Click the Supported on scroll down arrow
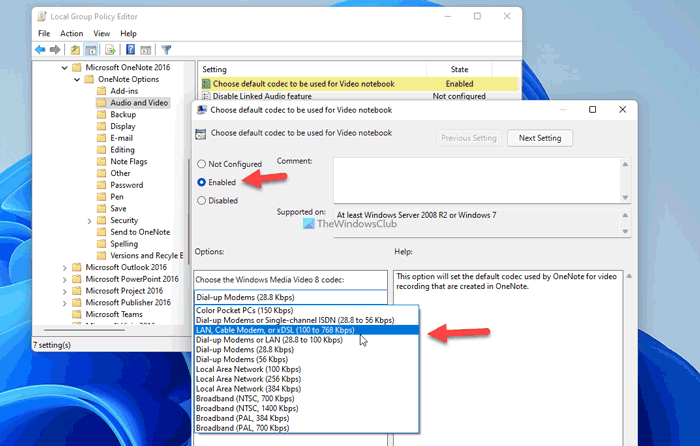The width and height of the screenshot is (700, 446). (625, 231)
